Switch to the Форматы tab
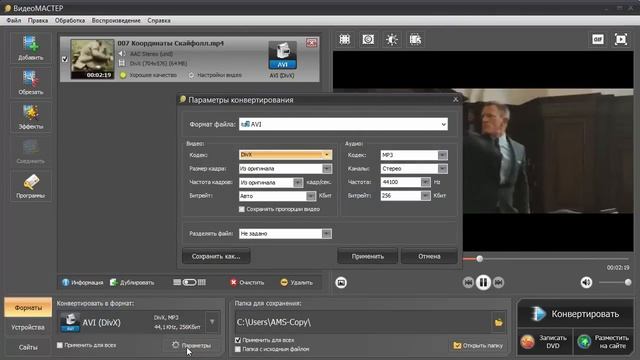The image size is (640, 360). 28,307
